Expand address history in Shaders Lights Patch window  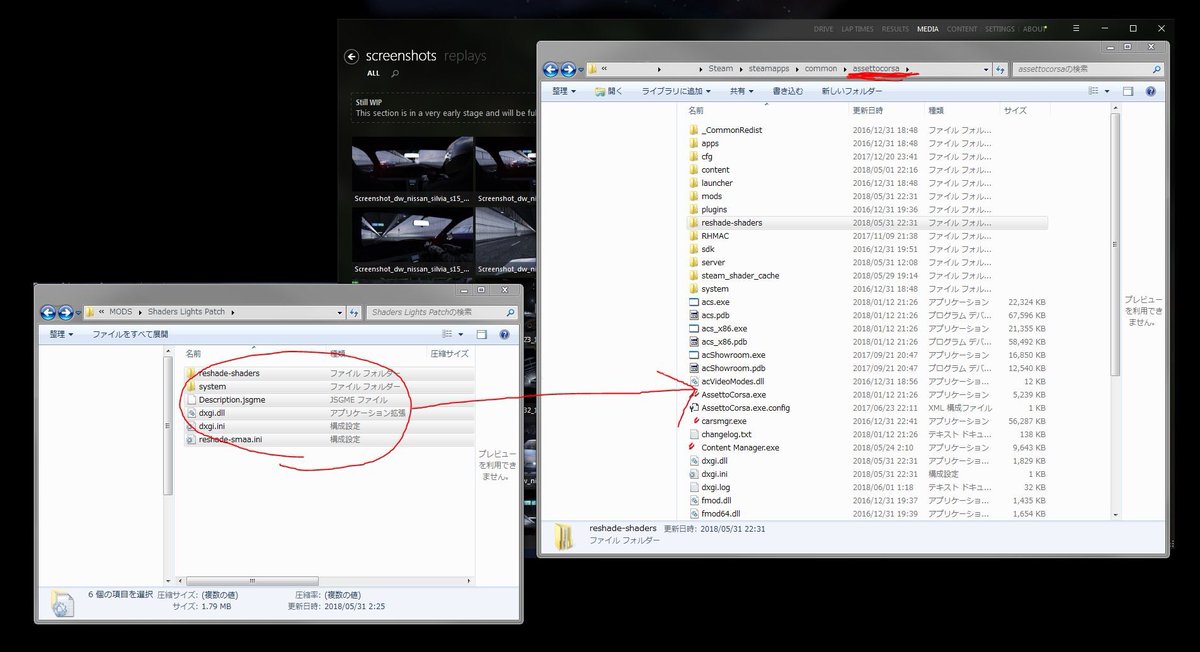coord(339,312)
